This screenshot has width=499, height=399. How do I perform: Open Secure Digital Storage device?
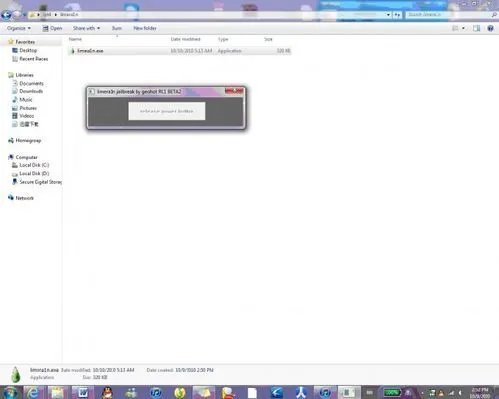coord(40,182)
